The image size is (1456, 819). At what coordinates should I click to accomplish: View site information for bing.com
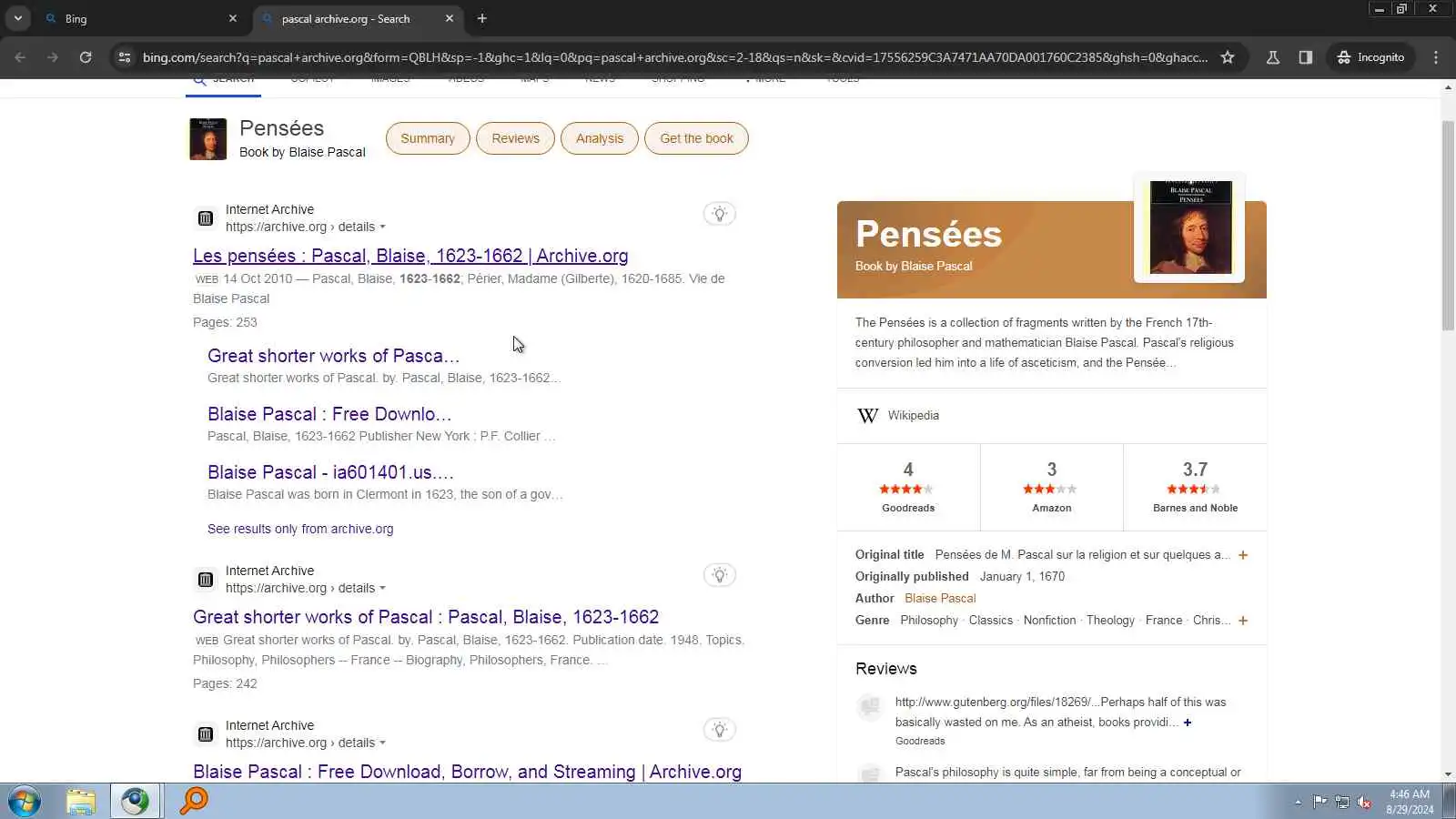point(125,57)
